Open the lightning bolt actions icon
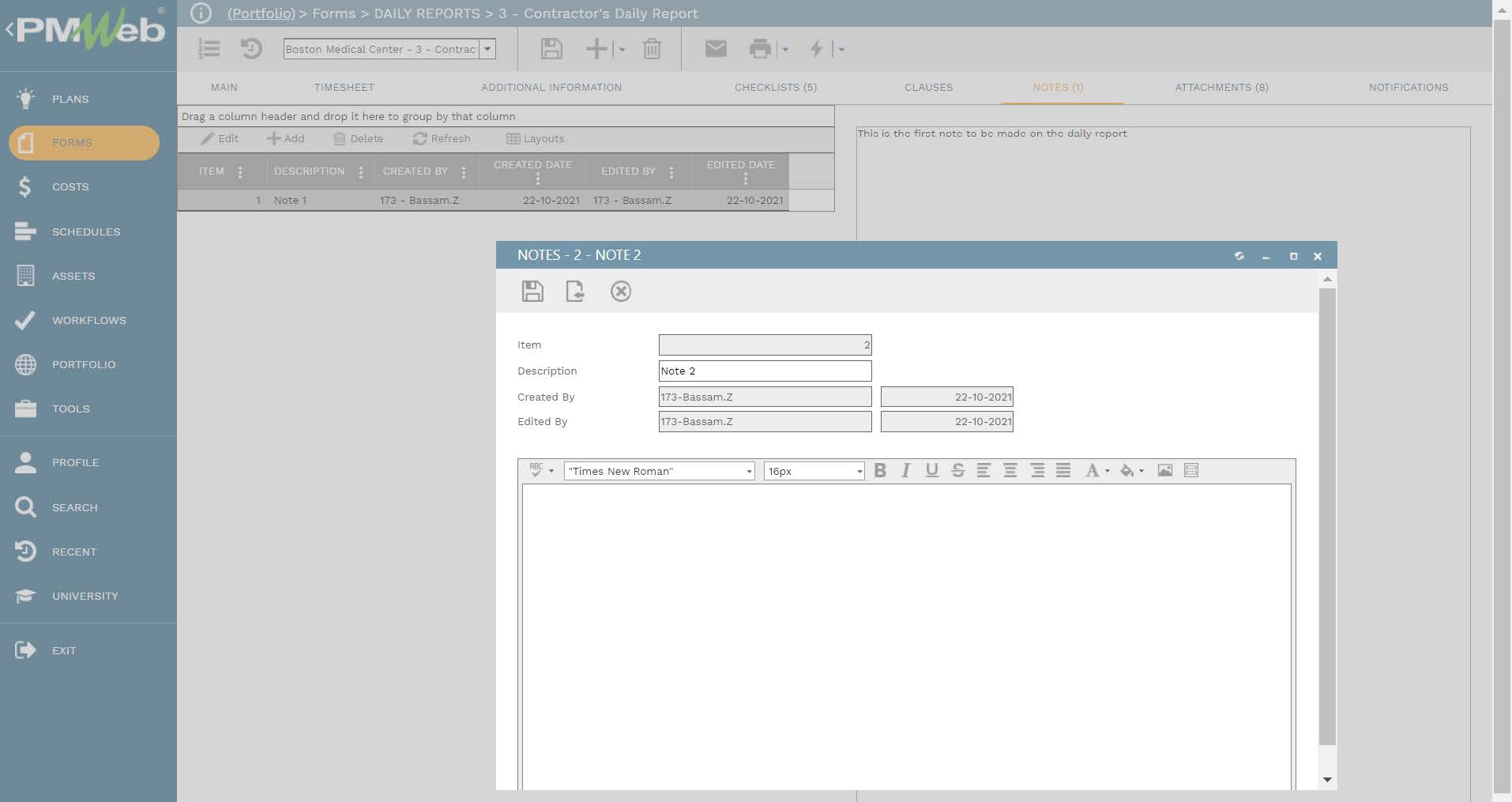The width and height of the screenshot is (1512, 802). [816, 49]
